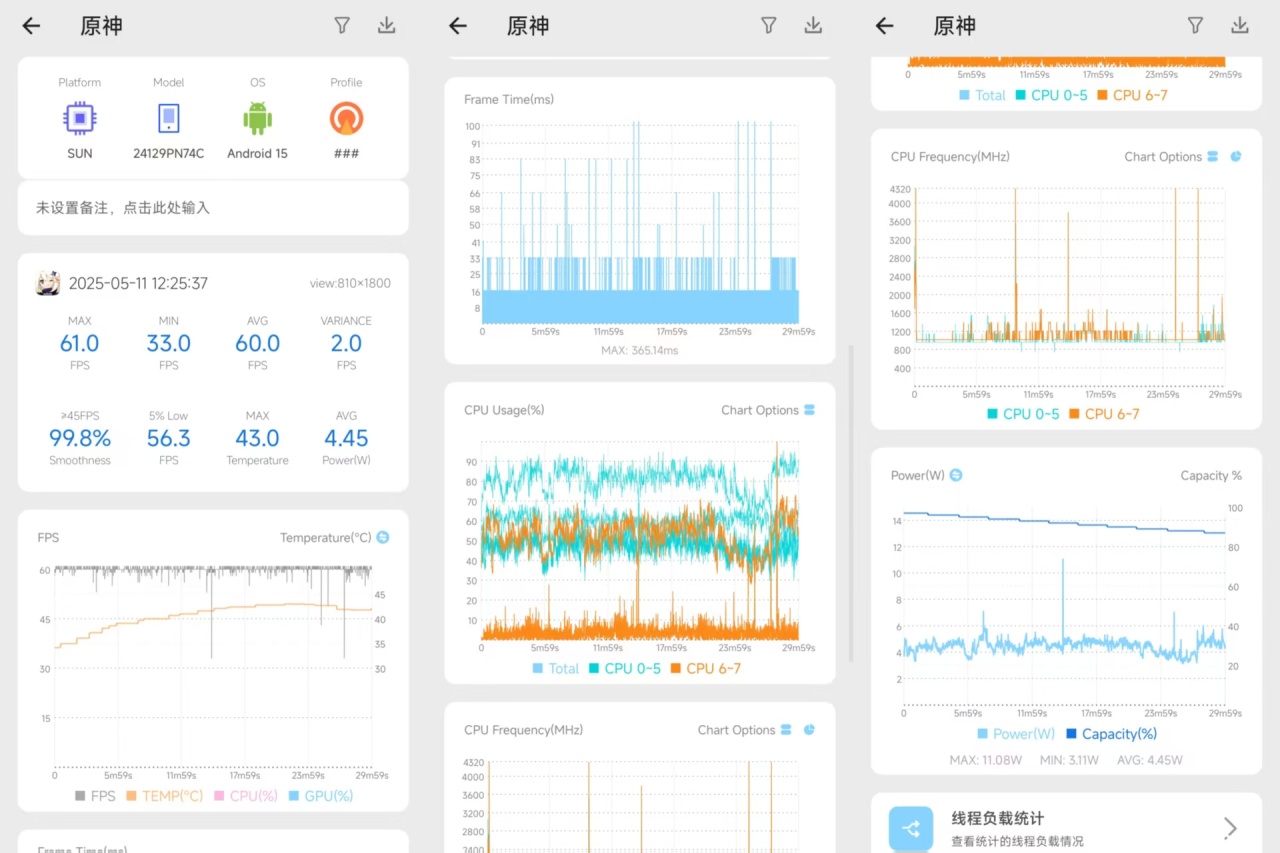
Task: Open the filter funnel in the left 原神 screen
Action: pos(342,26)
